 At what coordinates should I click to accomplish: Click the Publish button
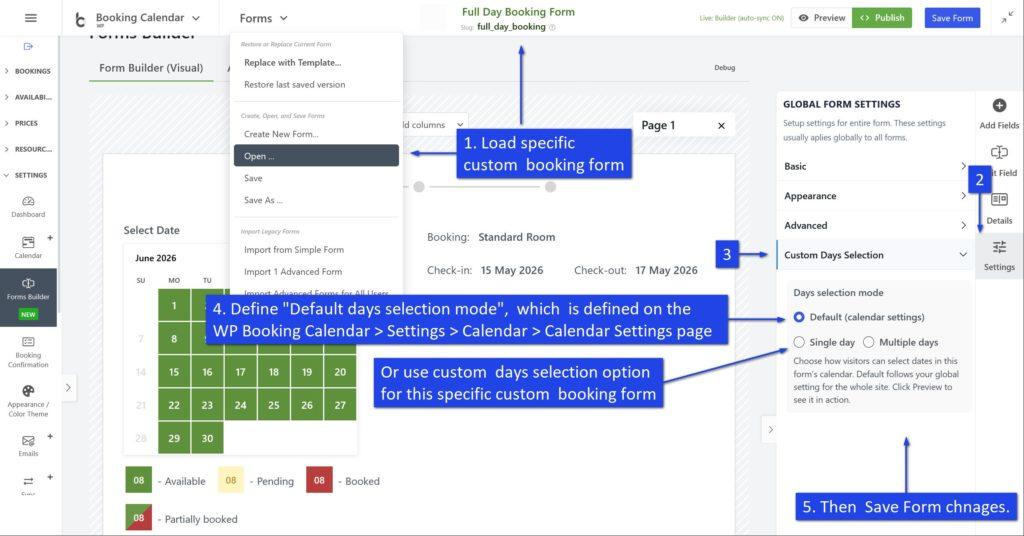[882, 18]
